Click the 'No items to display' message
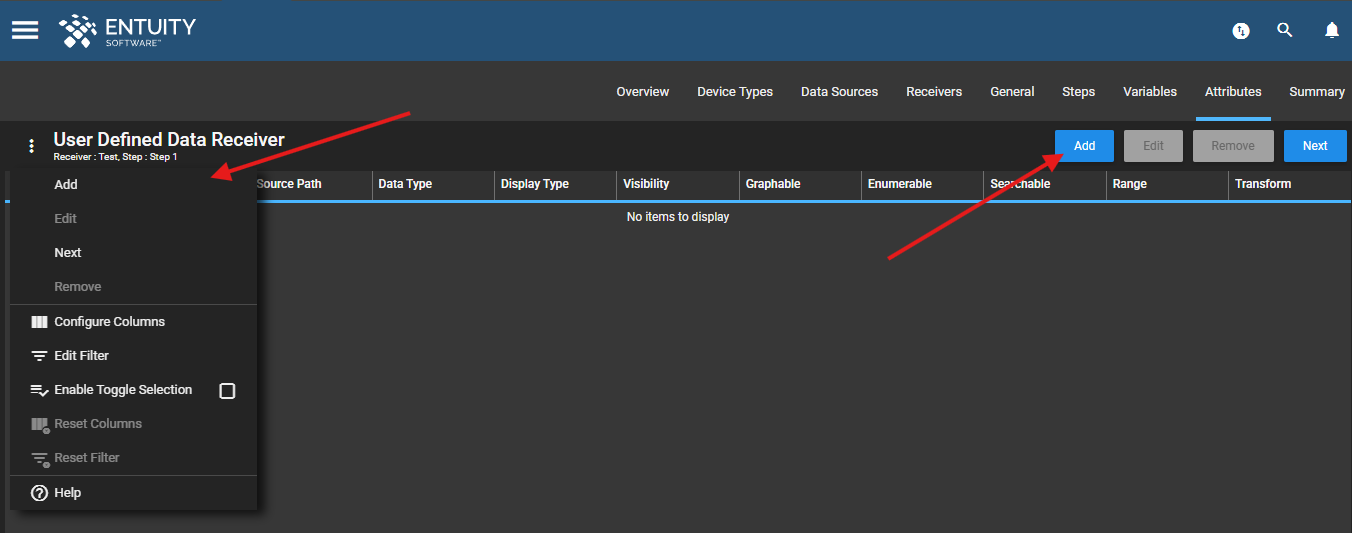Screen dimensions: 1352x533 pos(678,217)
